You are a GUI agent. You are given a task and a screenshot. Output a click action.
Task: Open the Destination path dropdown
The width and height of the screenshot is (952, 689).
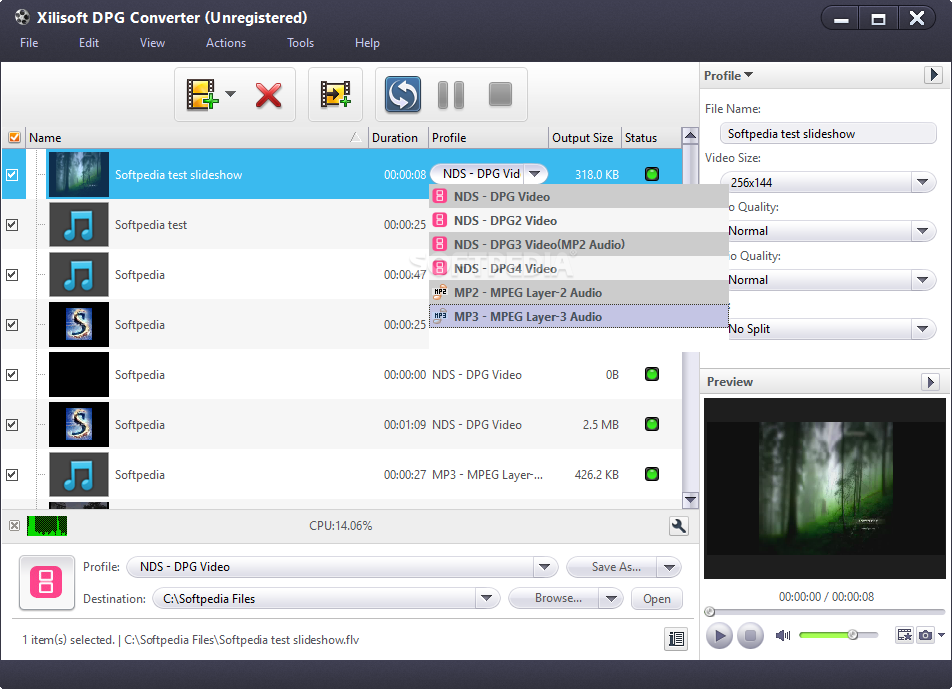[486, 599]
